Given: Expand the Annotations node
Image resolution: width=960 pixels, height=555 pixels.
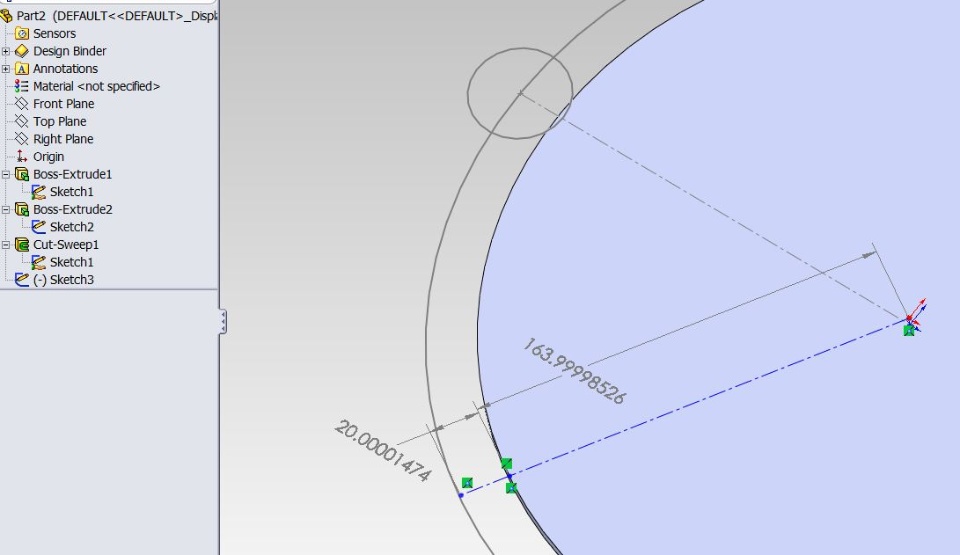Looking at the screenshot, I should [x=6, y=69].
